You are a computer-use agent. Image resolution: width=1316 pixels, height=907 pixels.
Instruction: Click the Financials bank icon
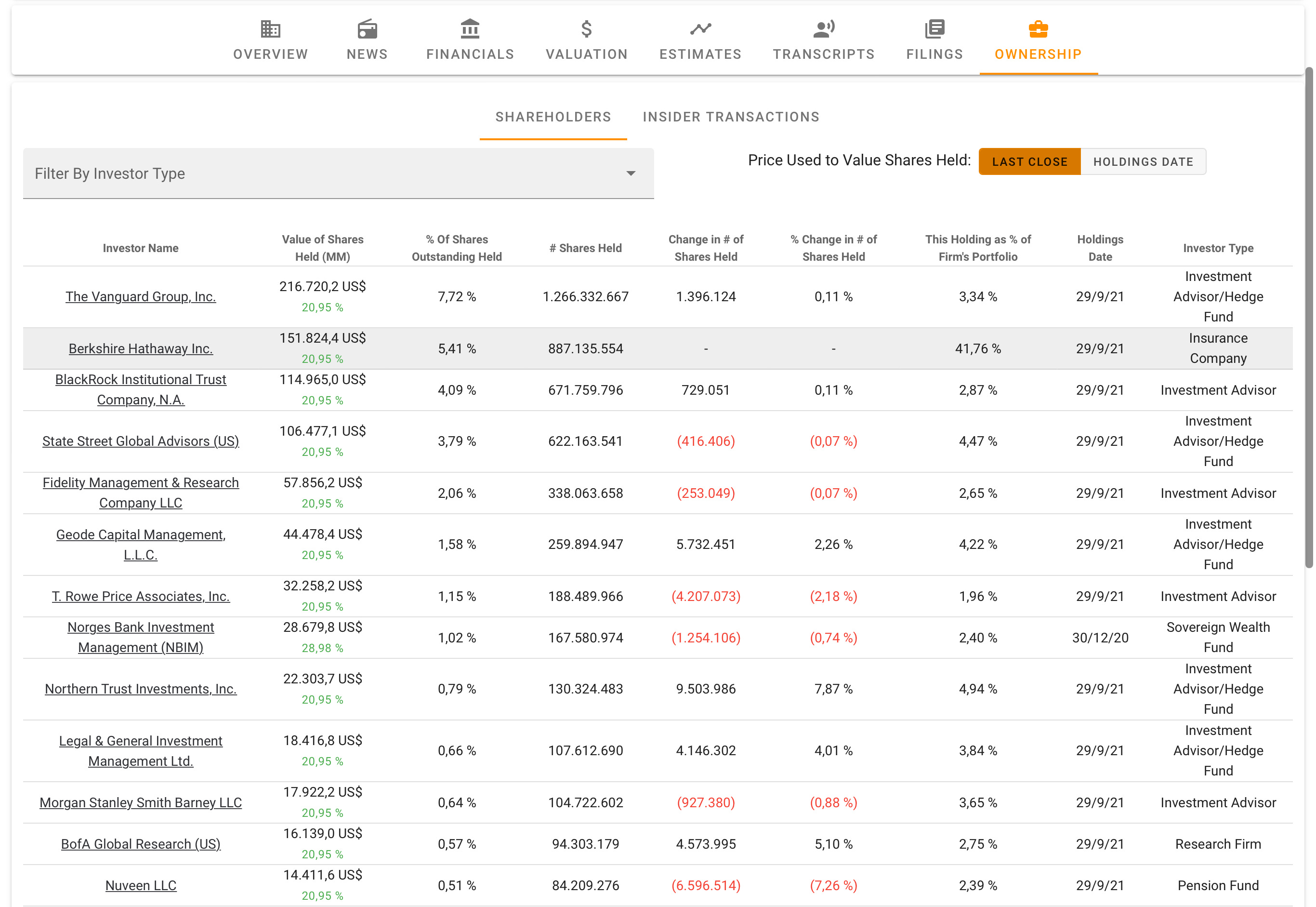click(470, 28)
